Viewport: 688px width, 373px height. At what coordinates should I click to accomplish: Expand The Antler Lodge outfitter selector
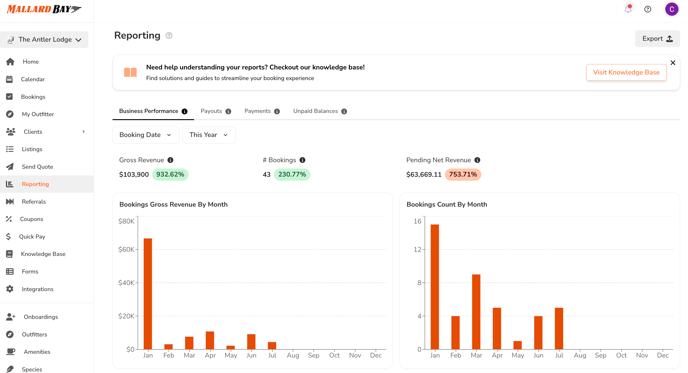(44, 39)
